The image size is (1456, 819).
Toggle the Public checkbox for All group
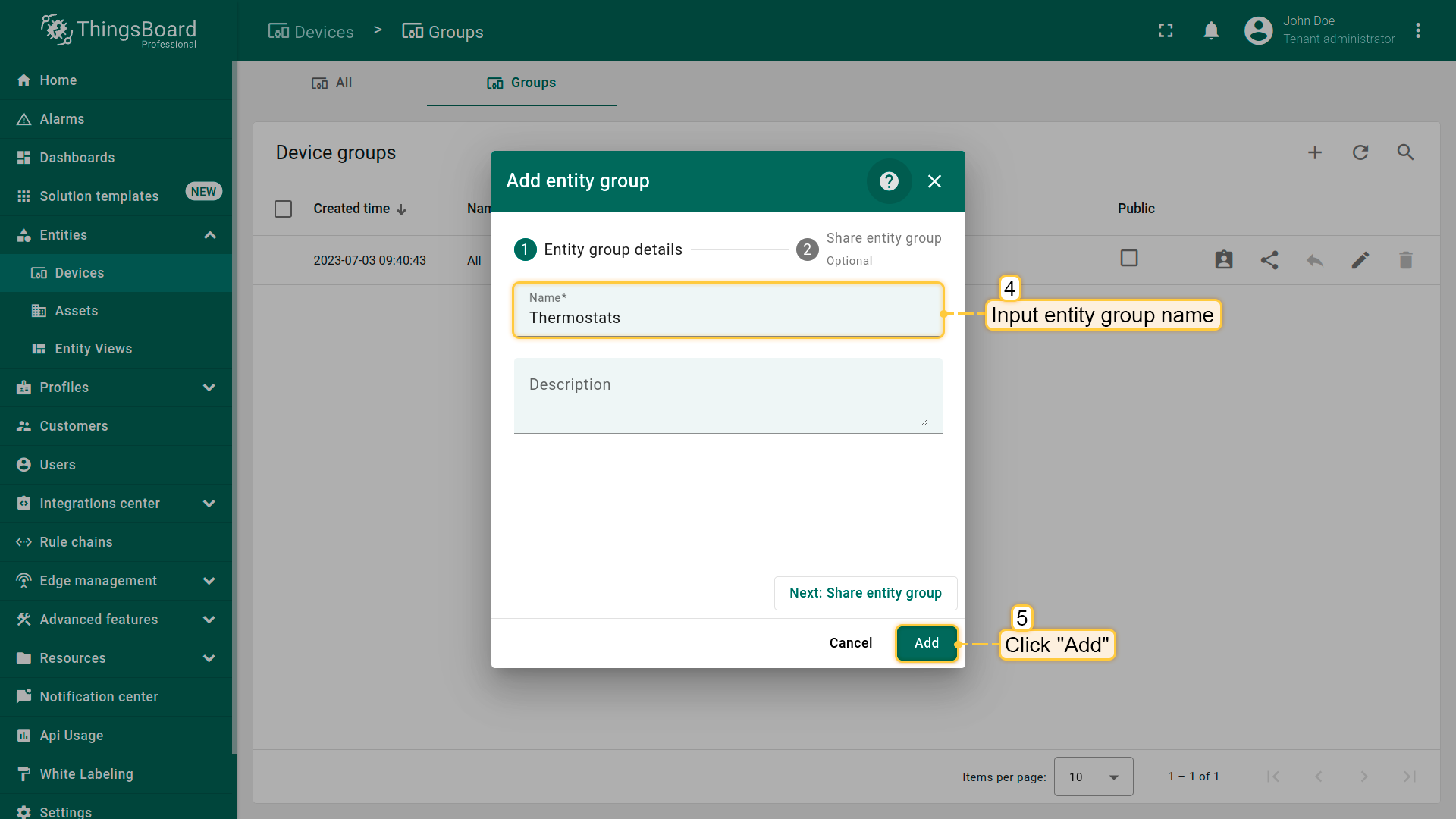[1129, 259]
